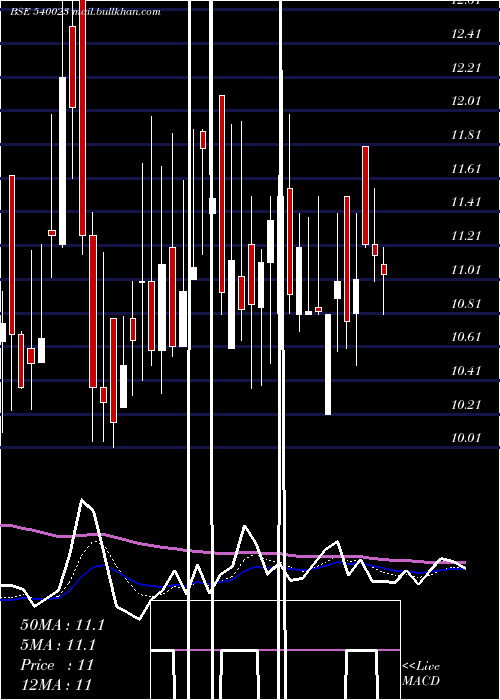Click the 5MA : 11.1 readout
This screenshot has width=500, height=700.
point(58,645)
